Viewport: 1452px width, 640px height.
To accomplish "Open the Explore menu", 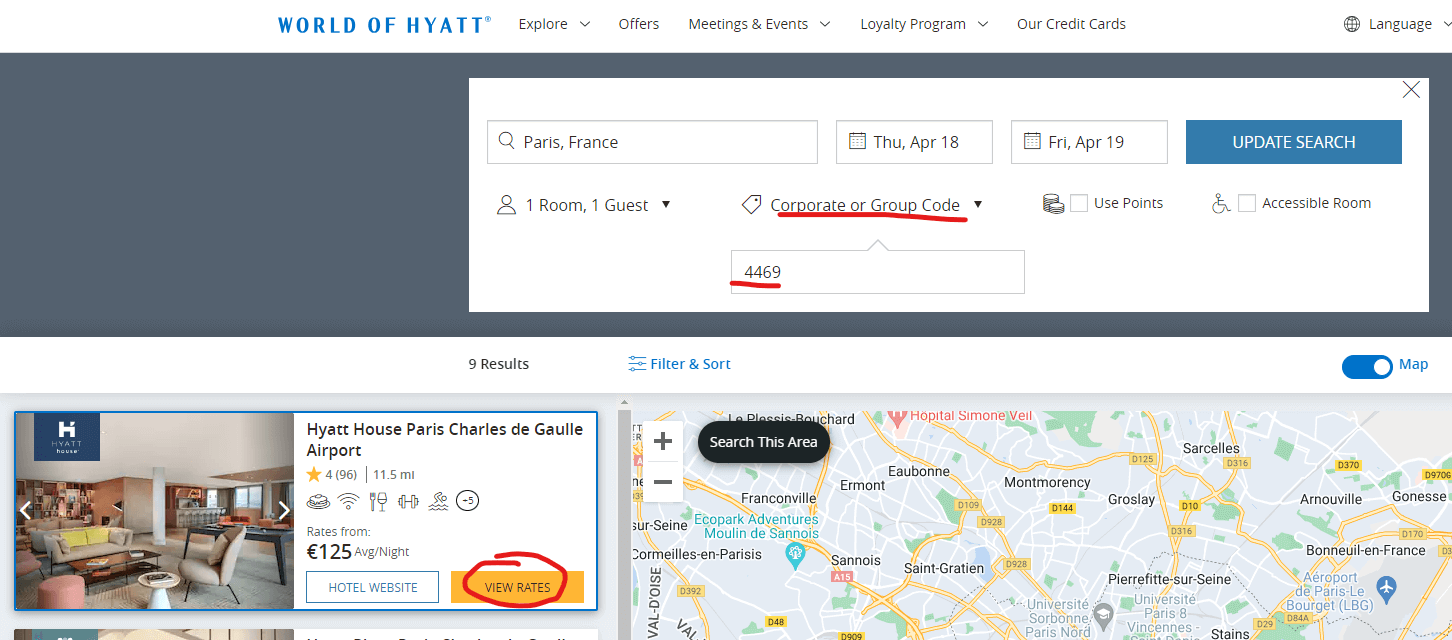I will click(554, 24).
